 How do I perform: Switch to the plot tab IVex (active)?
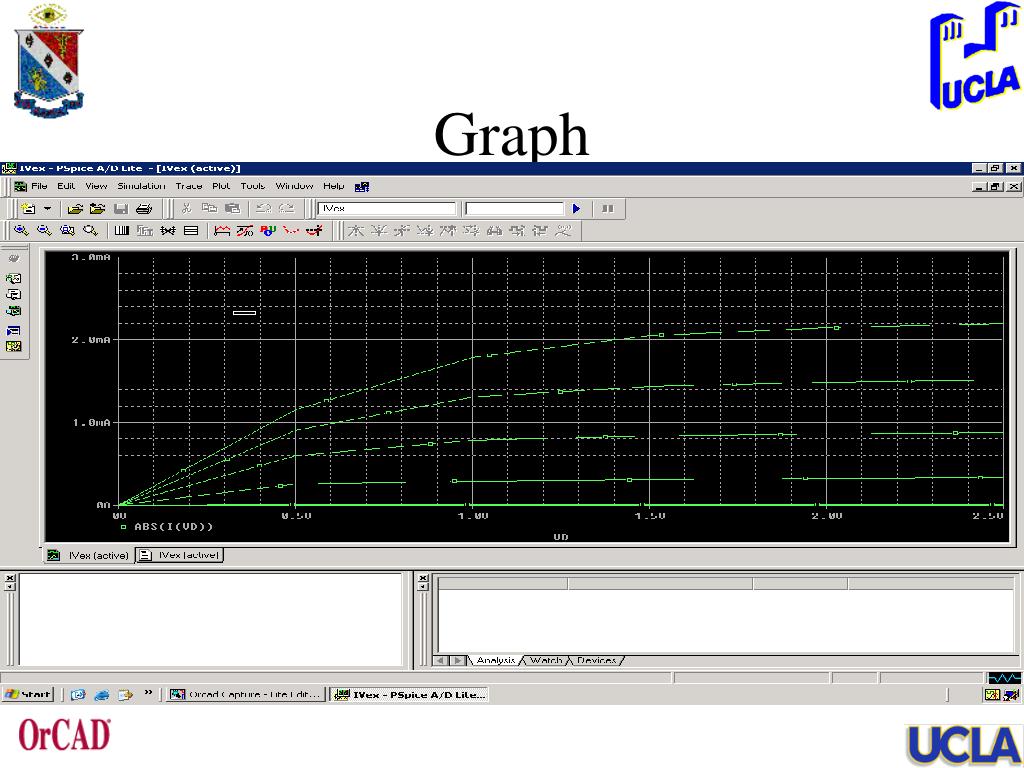(x=89, y=555)
